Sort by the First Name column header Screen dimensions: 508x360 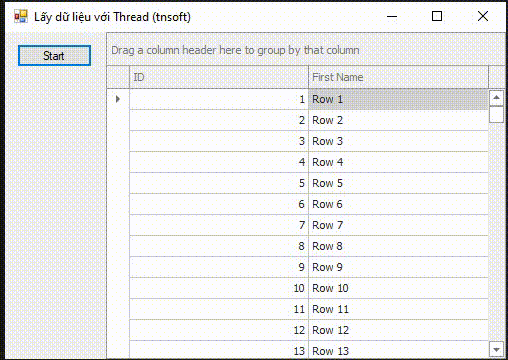pos(398,77)
